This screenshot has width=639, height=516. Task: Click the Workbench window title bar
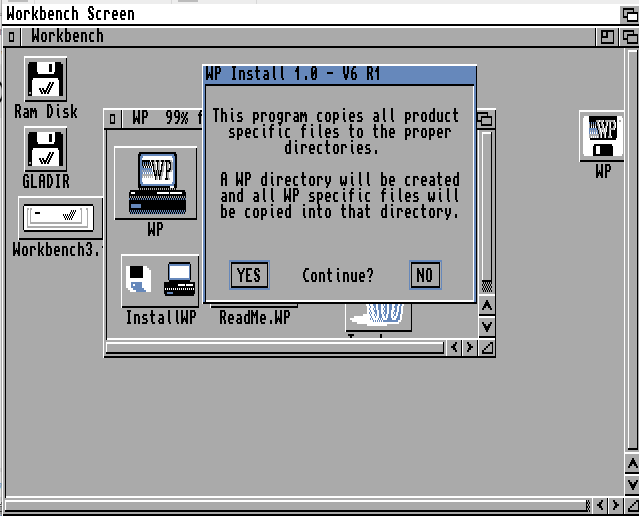tap(308, 37)
